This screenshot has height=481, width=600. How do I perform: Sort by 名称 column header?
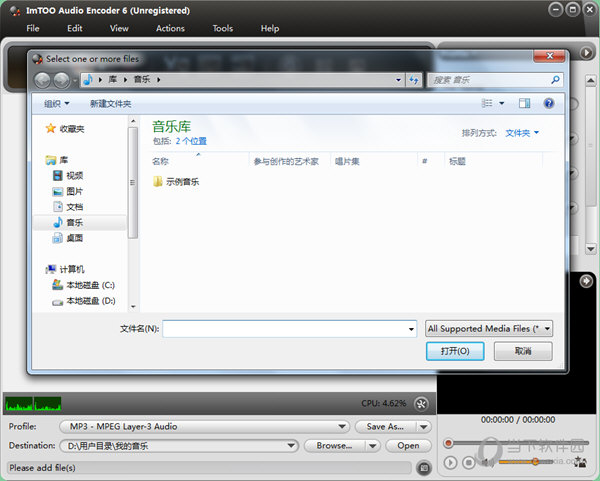coord(160,161)
